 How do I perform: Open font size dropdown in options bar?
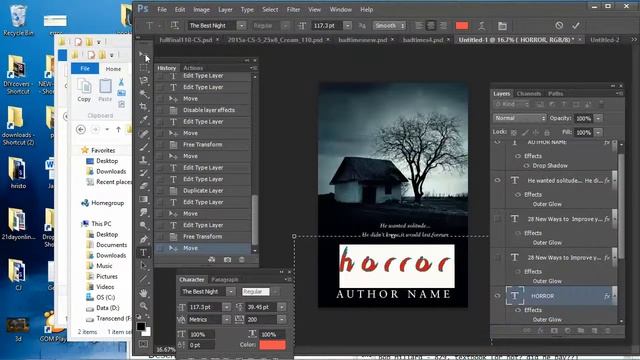pyautogui.click(x=348, y=26)
